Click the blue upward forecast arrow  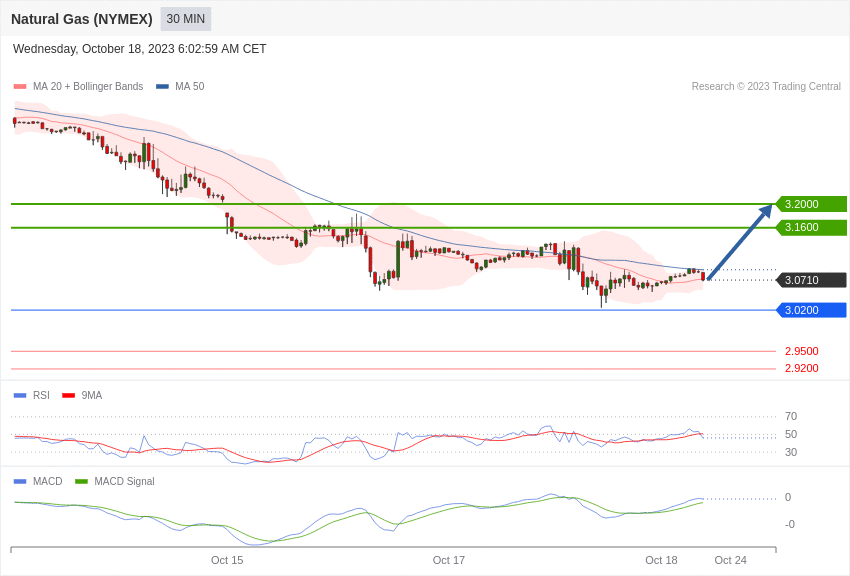[x=740, y=241]
